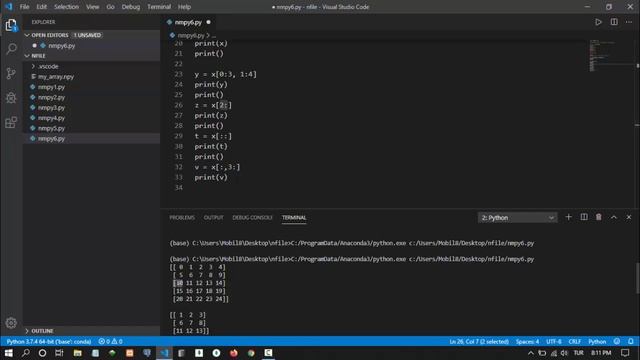Click the TUR keyboard language indicator
This screenshot has width=640, height=360.
coord(578,353)
